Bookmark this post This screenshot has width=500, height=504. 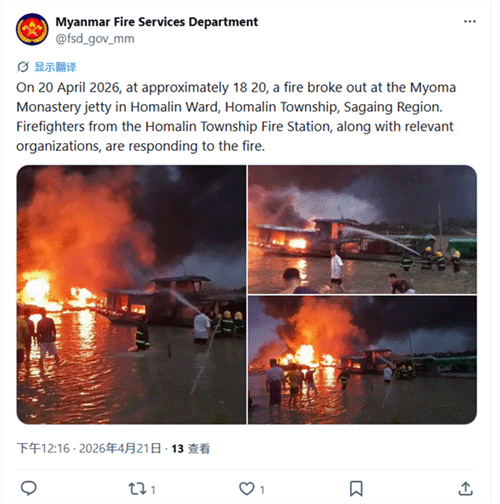pyautogui.click(x=356, y=489)
